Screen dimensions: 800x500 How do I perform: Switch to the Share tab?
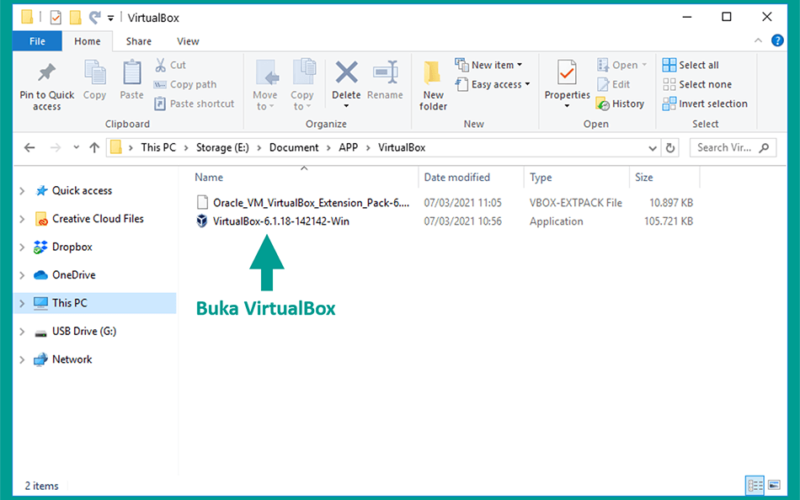coord(139,41)
